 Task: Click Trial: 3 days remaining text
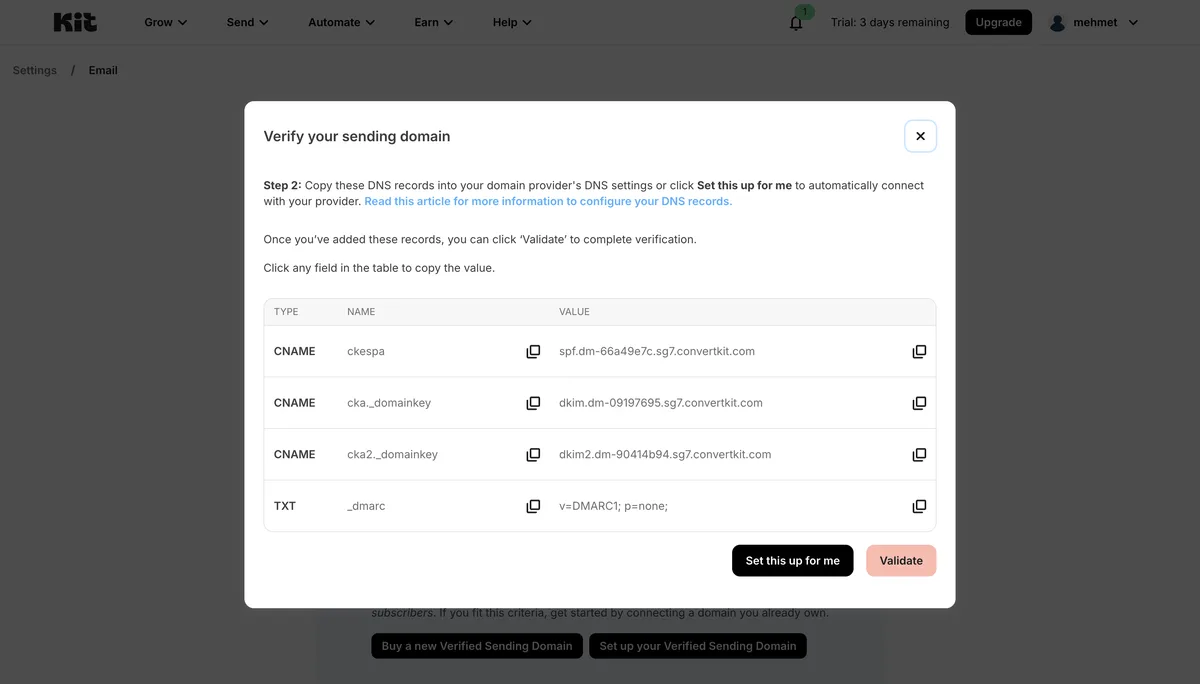[890, 22]
